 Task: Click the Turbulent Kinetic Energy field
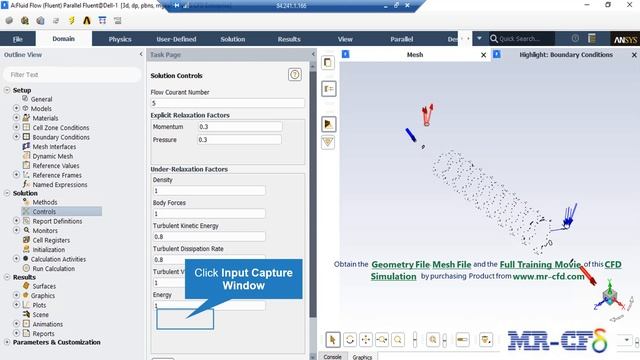coord(209,236)
